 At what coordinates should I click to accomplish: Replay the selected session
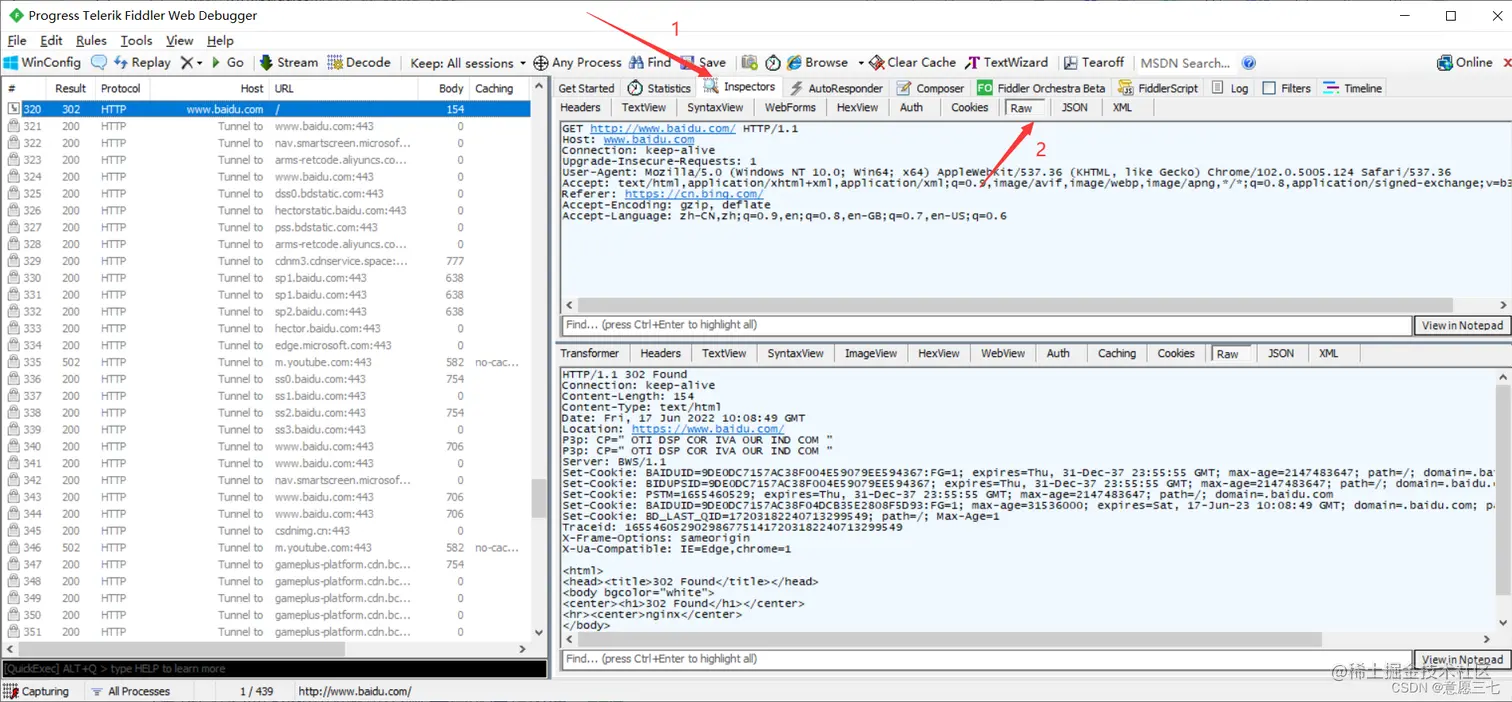point(142,62)
